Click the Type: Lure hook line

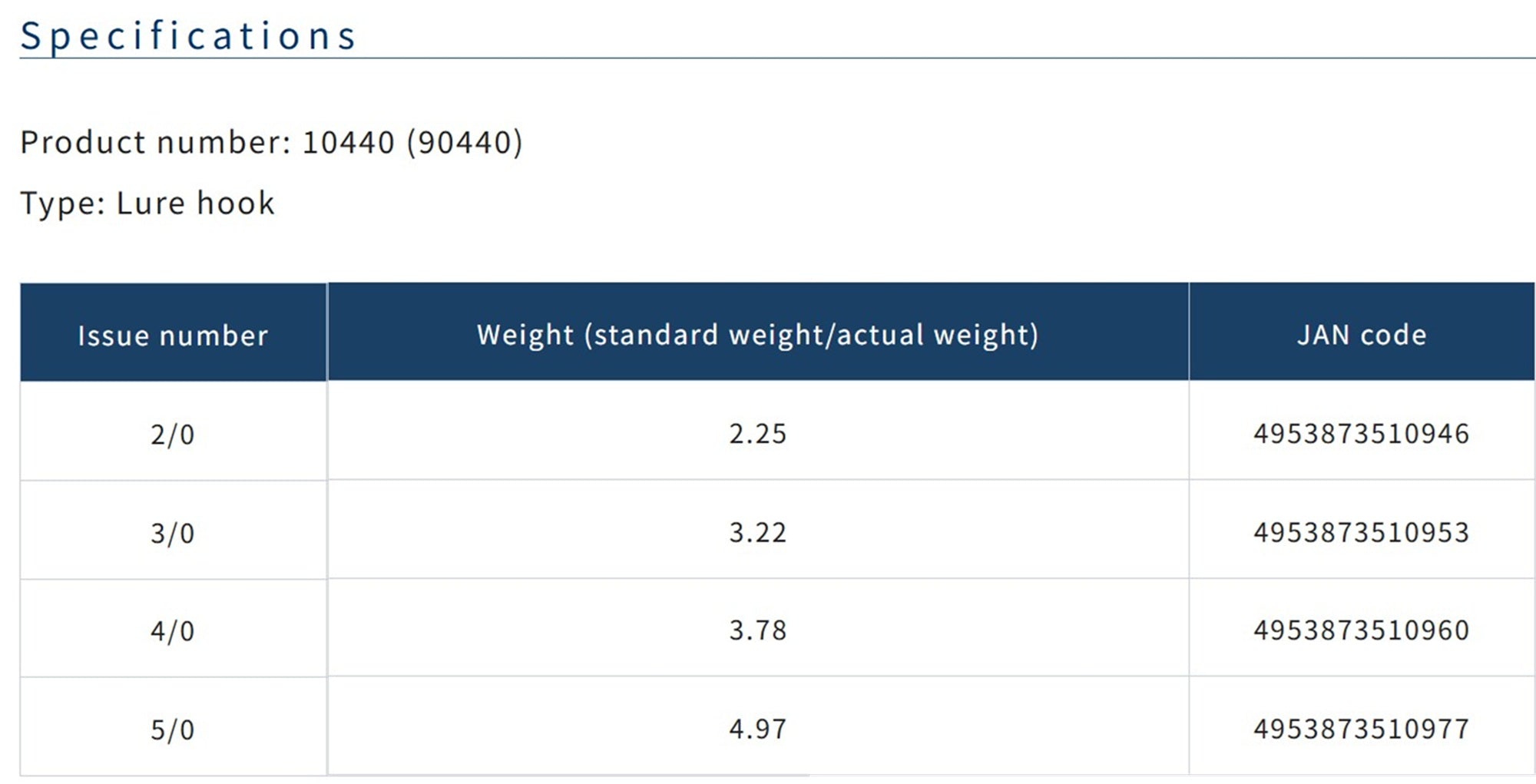[x=147, y=204]
